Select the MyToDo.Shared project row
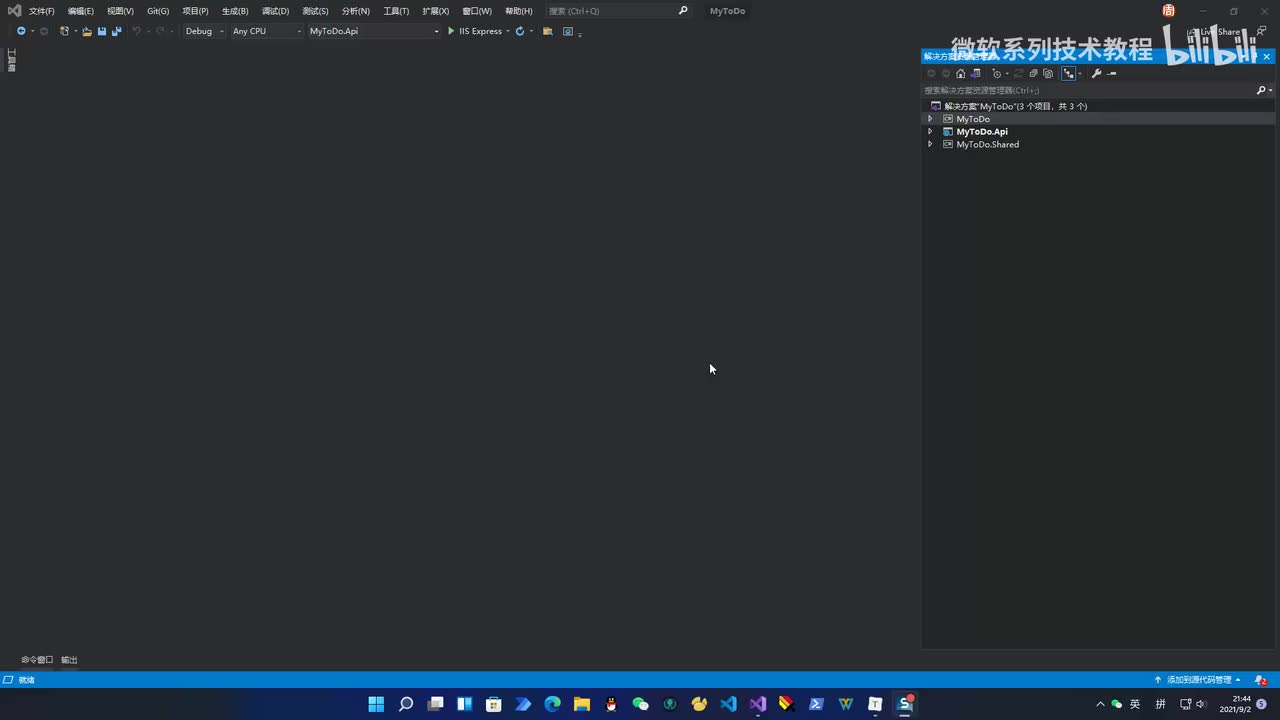 point(987,145)
